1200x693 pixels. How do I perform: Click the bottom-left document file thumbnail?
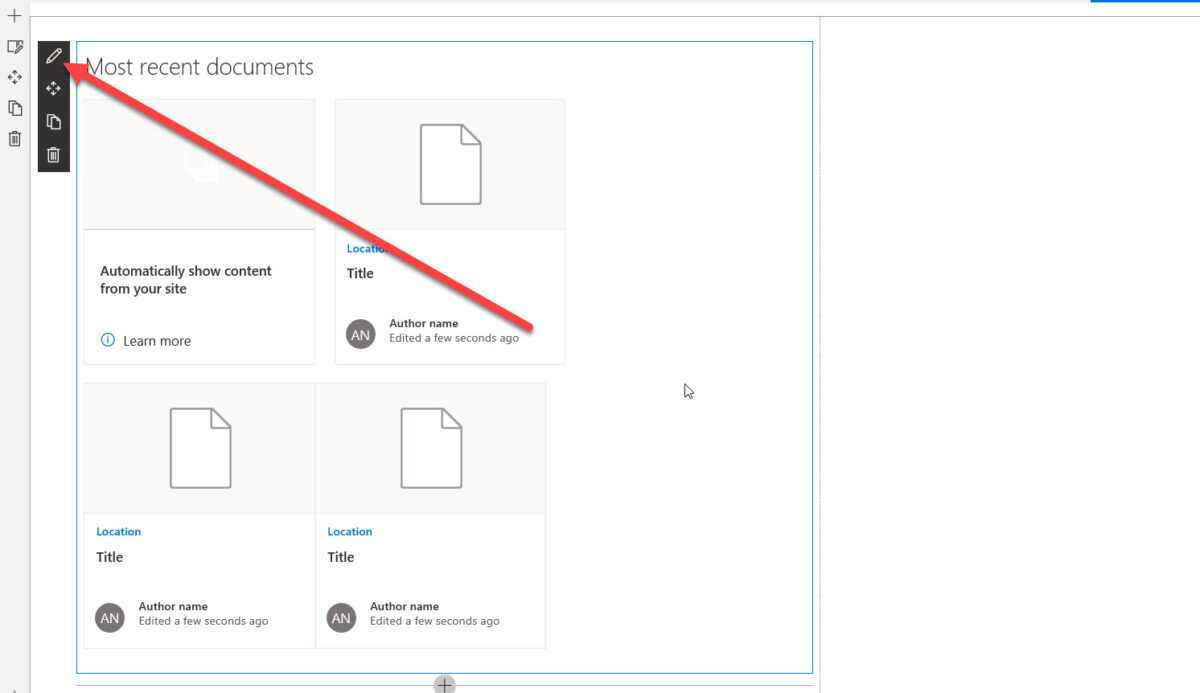pos(199,447)
